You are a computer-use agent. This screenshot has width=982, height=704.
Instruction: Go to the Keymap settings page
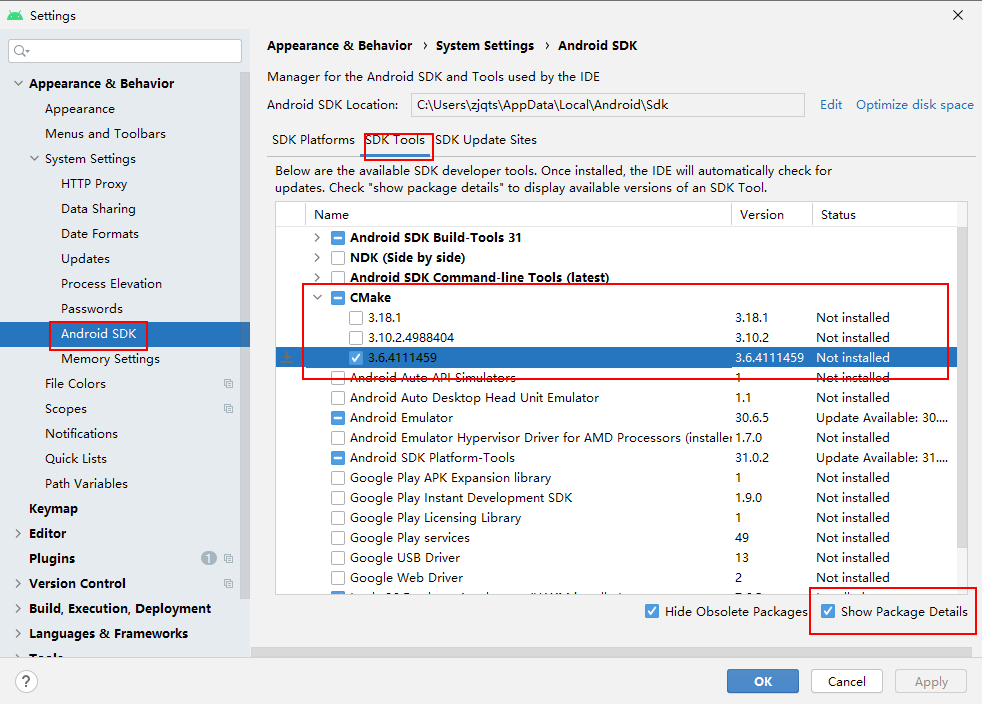[x=53, y=509]
